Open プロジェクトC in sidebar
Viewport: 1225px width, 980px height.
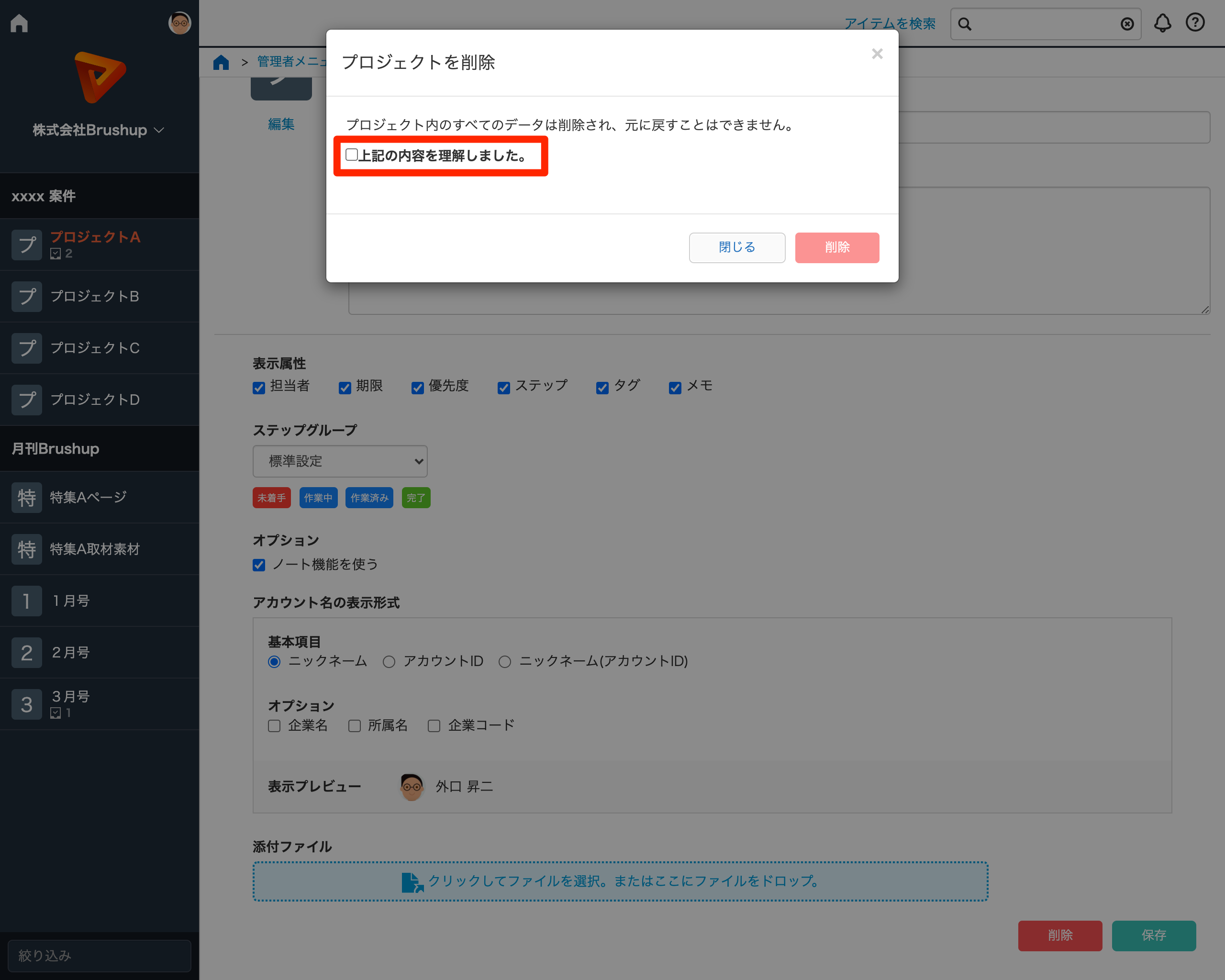coord(100,348)
